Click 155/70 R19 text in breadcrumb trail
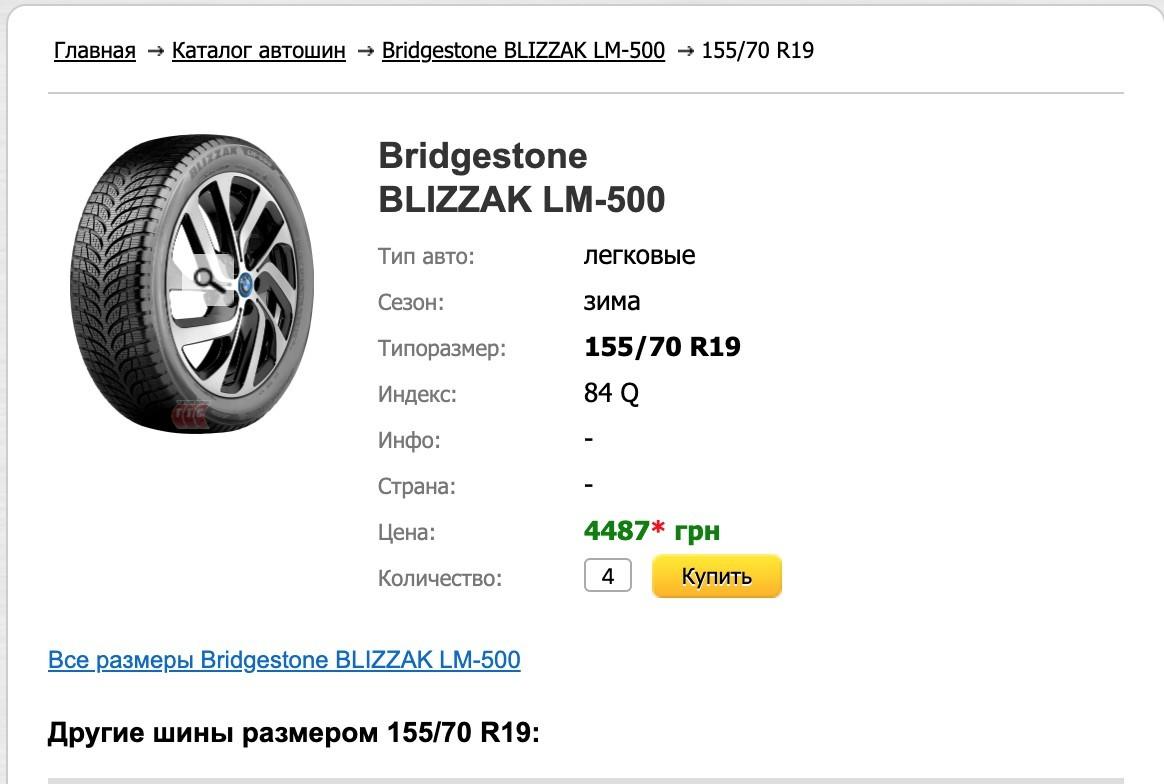Viewport: 1164px width, 784px height. click(x=758, y=50)
